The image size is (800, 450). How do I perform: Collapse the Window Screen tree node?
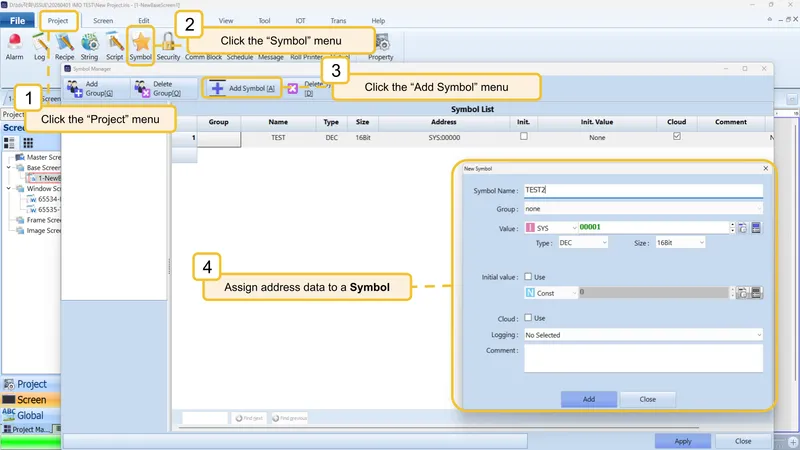pyautogui.click(x=9, y=188)
